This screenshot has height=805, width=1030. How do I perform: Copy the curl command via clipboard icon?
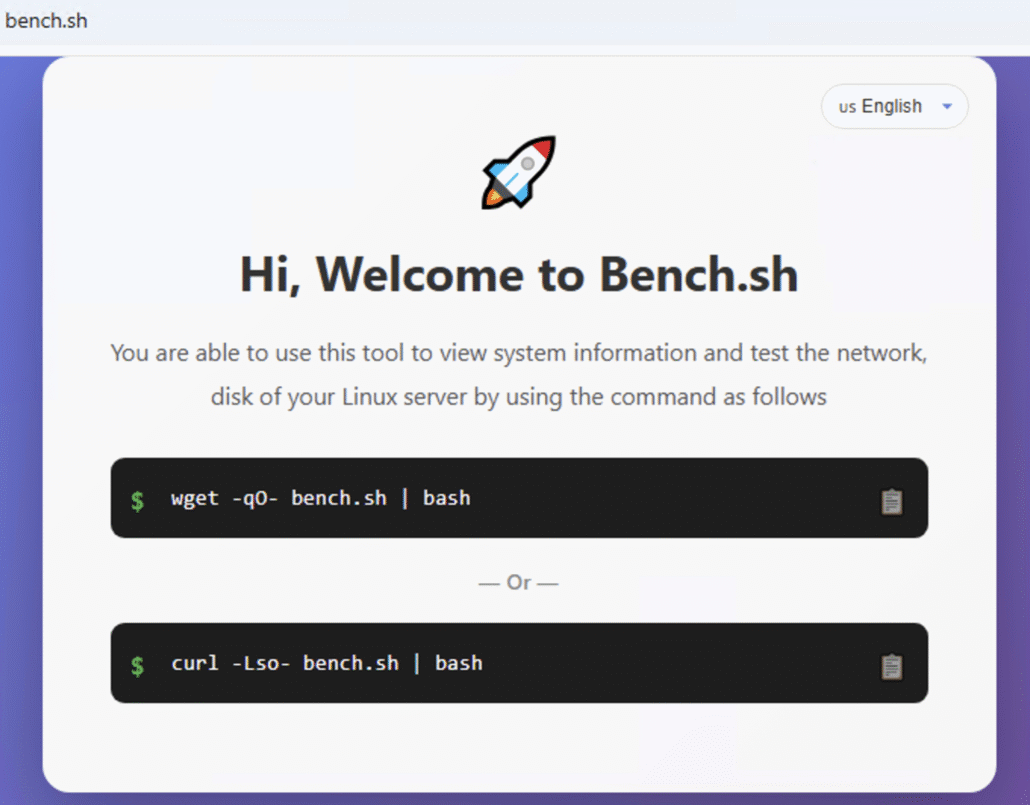tap(891, 666)
